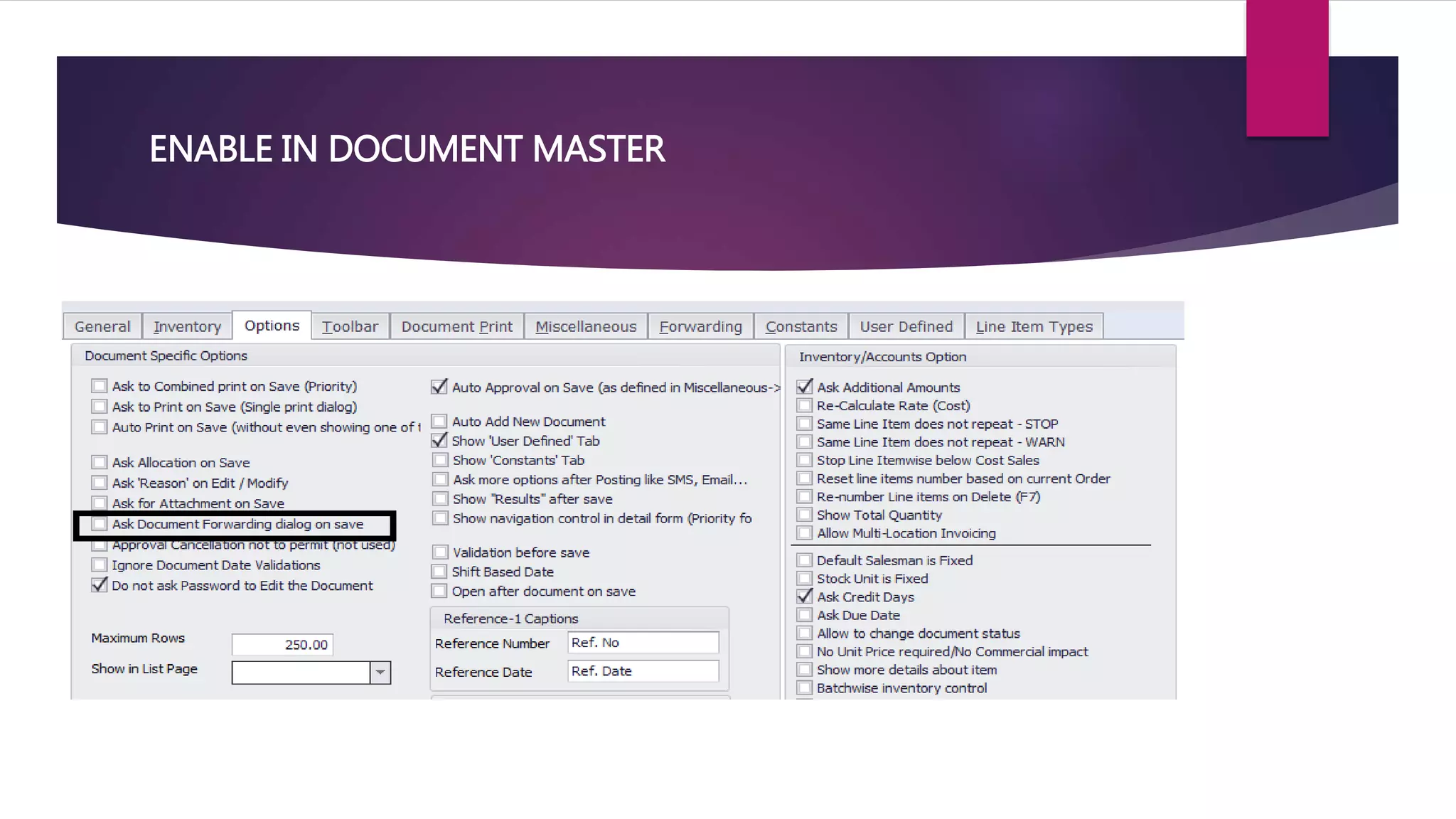Open the Line Item Types tab

pyautogui.click(x=1034, y=326)
